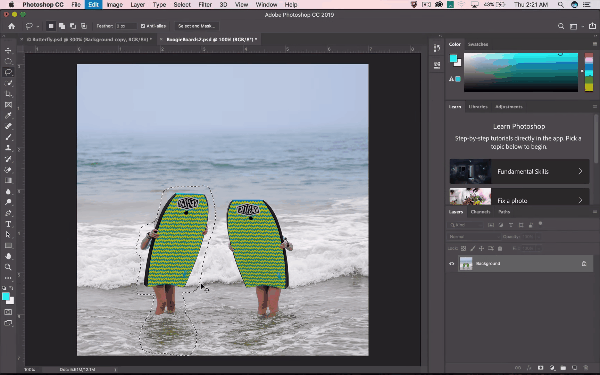Open the Layers panel options menu
600x375 pixels.
[594, 212]
